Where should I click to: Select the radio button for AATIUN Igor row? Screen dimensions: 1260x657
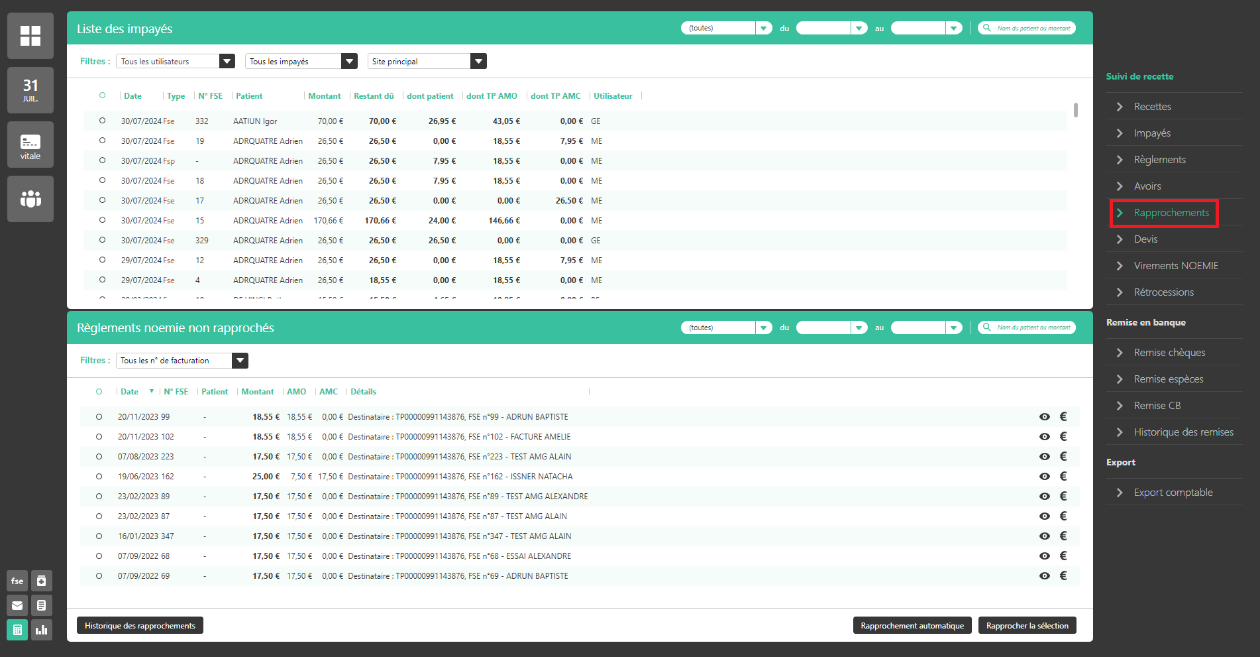[102, 120]
